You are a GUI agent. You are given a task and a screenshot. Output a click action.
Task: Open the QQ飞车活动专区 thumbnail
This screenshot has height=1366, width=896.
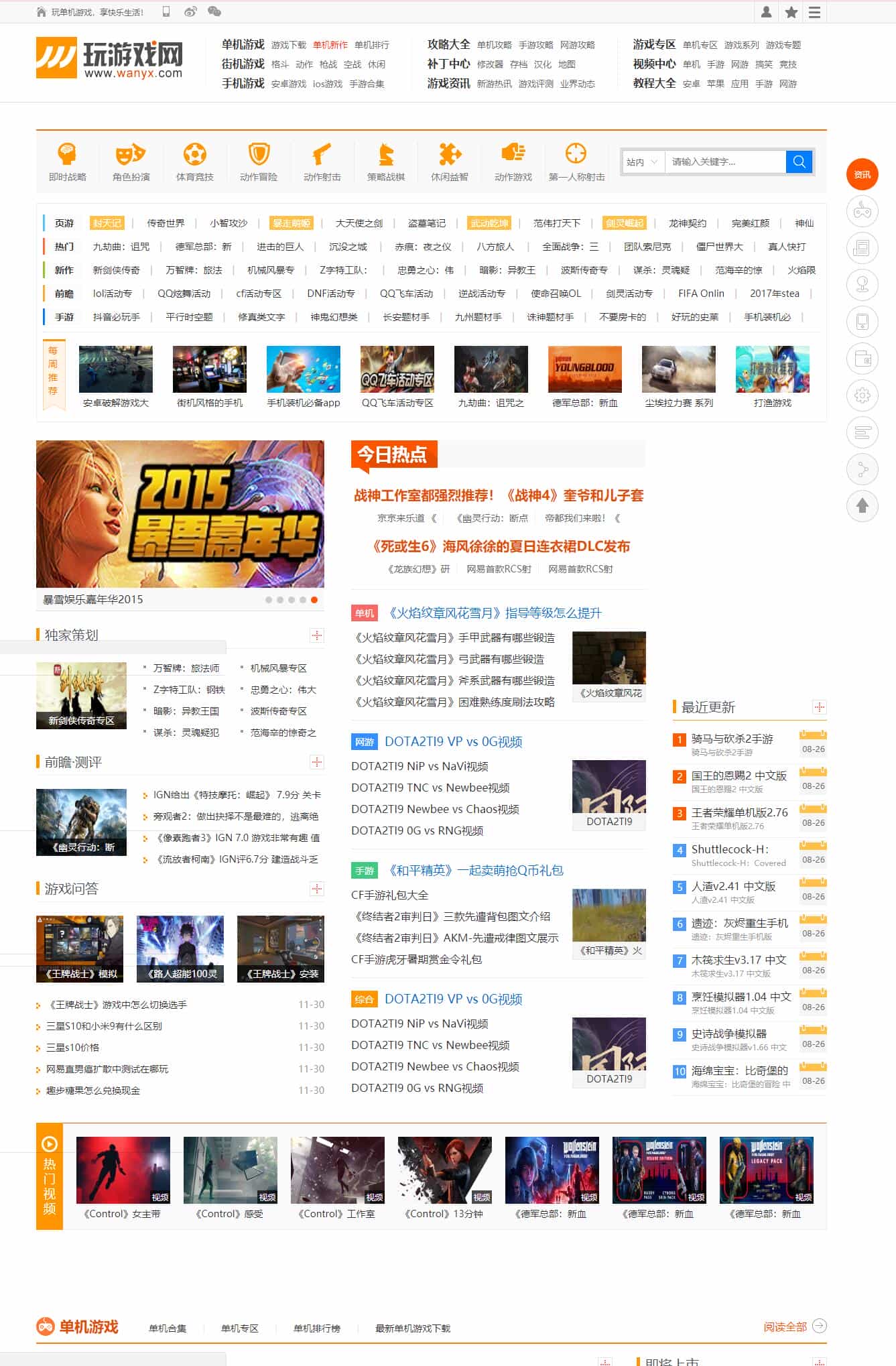[x=397, y=369]
